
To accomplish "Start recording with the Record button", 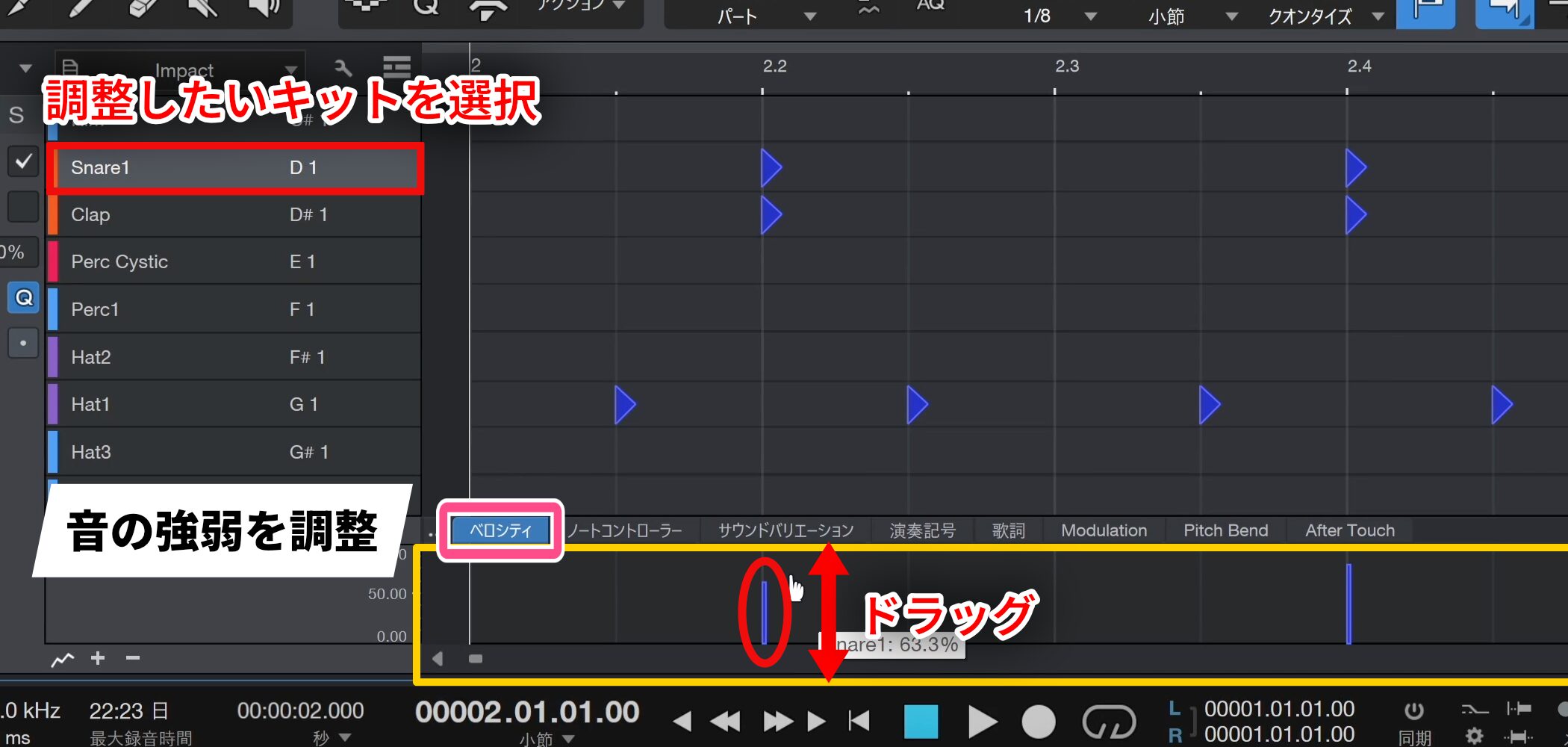I will click(x=1038, y=722).
